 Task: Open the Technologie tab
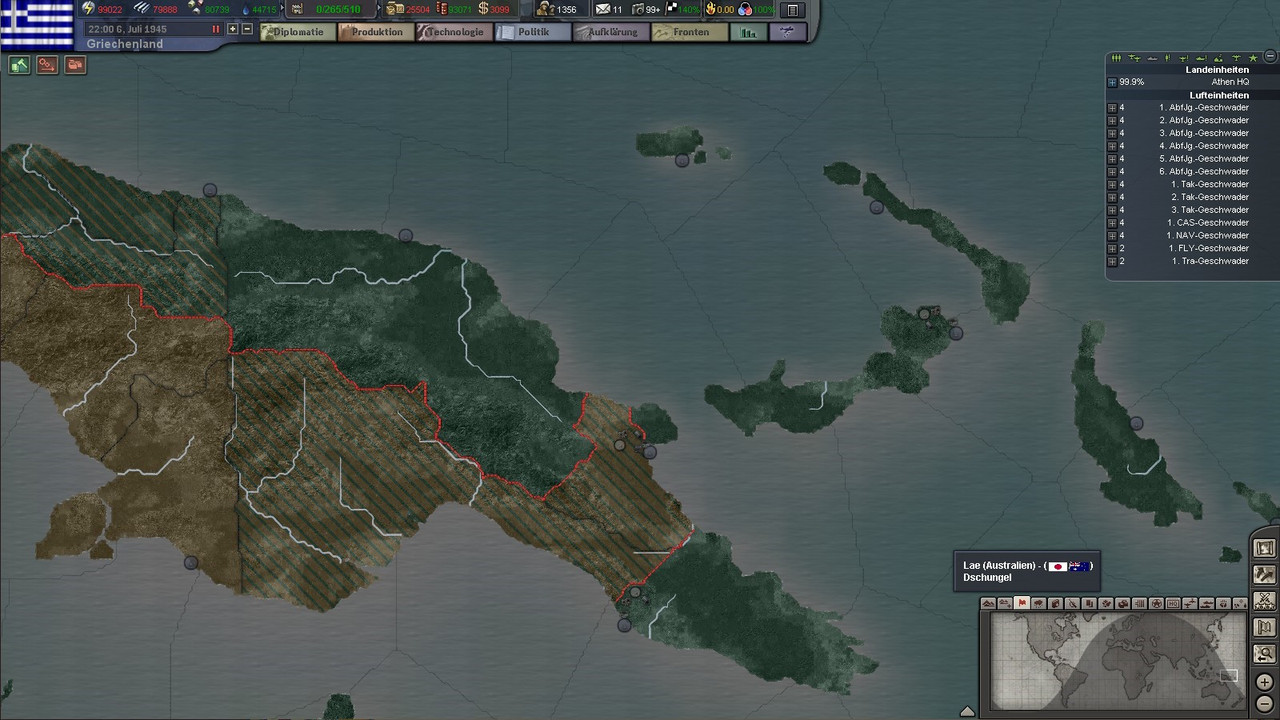coord(453,32)
